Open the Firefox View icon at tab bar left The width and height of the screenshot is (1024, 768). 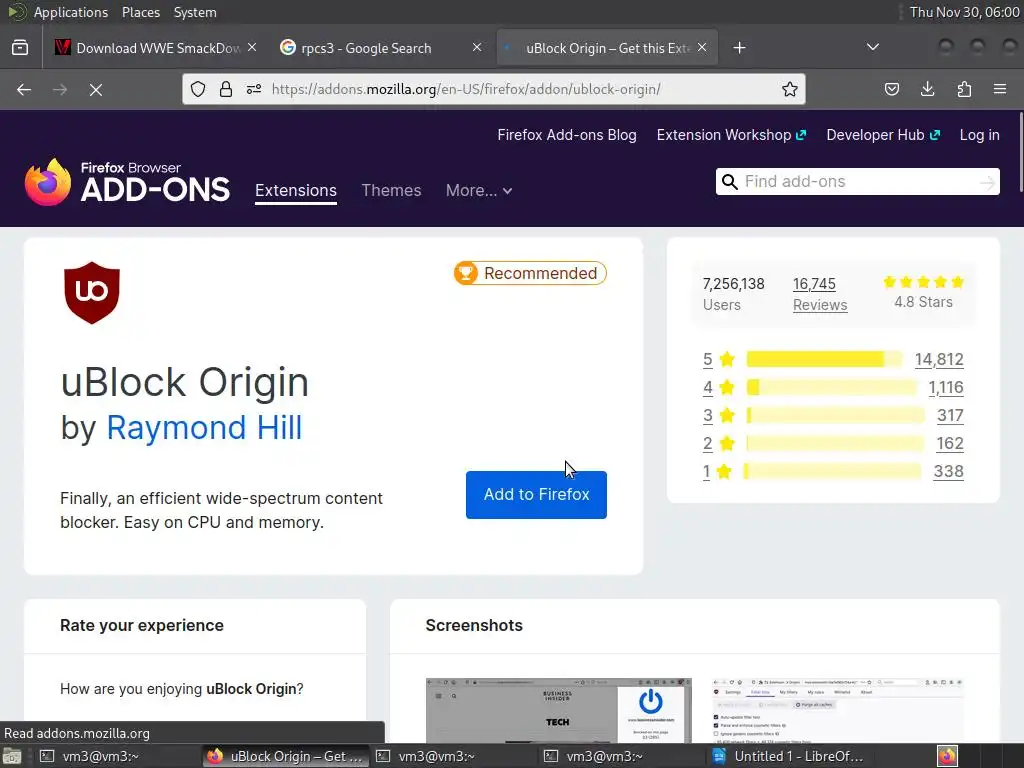tap(20, 48)
